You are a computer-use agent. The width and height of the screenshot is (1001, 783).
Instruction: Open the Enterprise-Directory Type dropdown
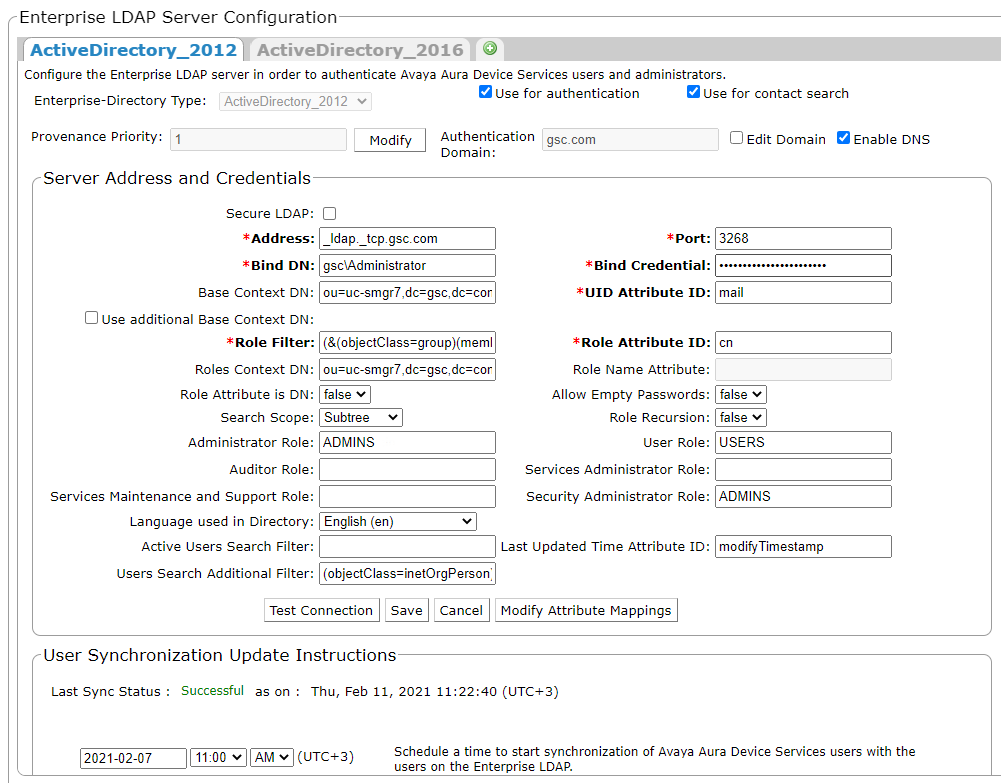(295, 101)
